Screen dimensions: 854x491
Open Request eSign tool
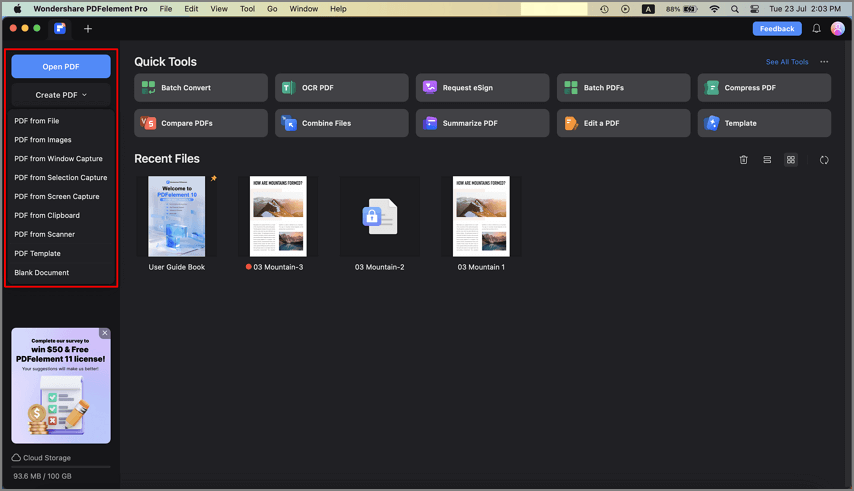482,88
